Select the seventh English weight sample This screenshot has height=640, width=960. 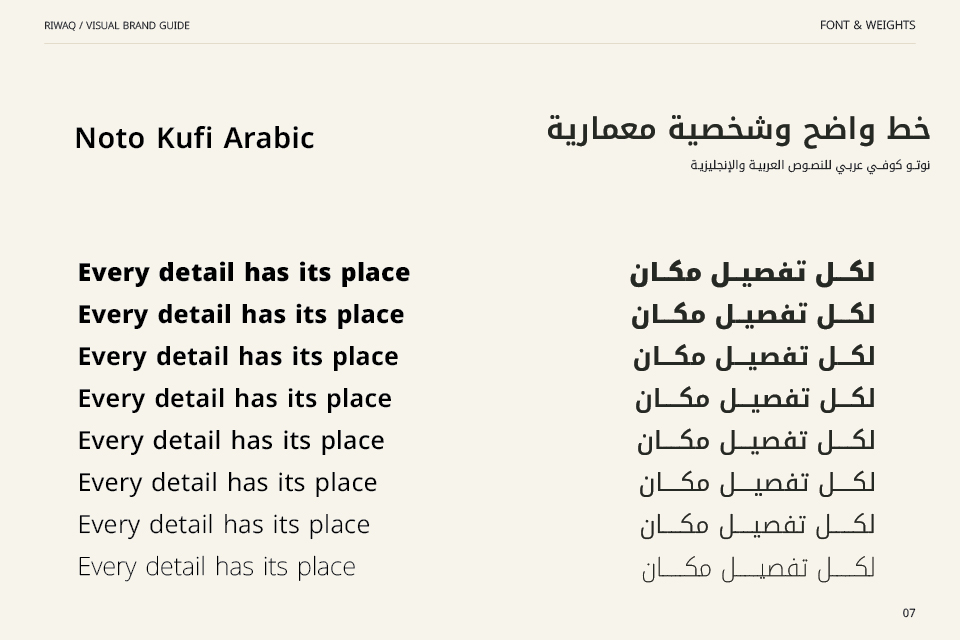[x=223, y=525]
